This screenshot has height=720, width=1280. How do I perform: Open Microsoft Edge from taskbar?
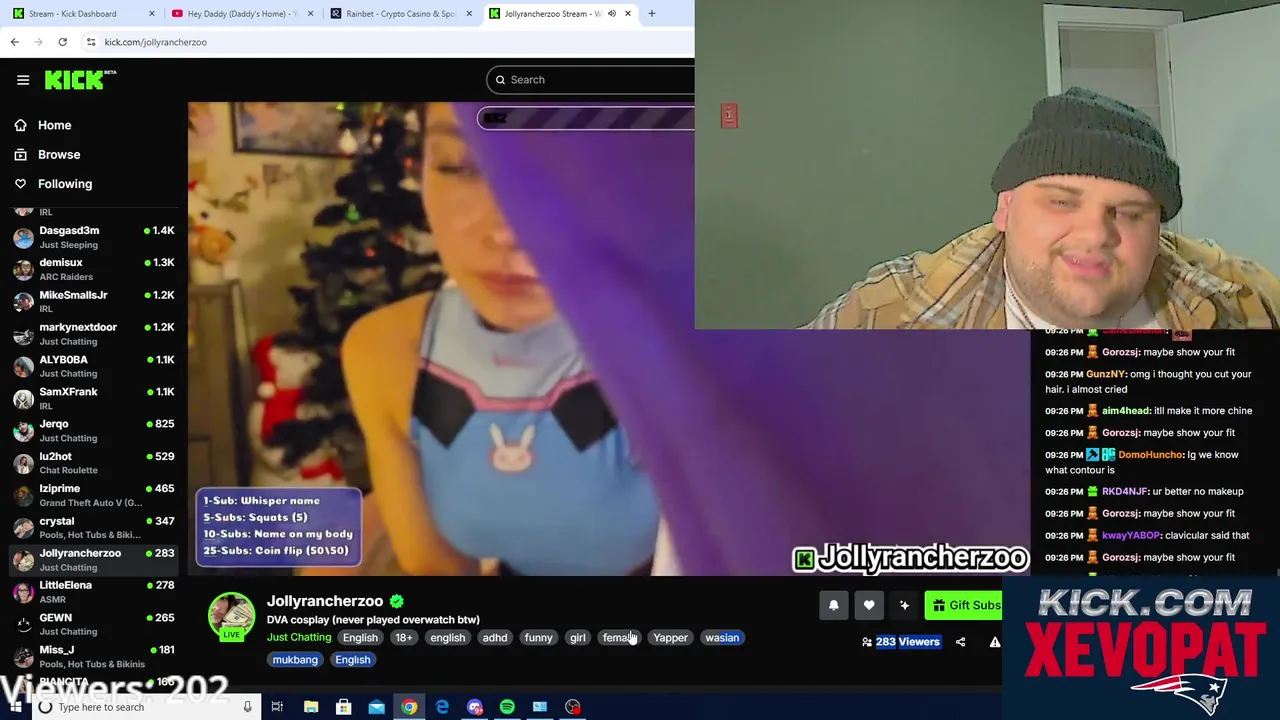click(x=442, y=707)
